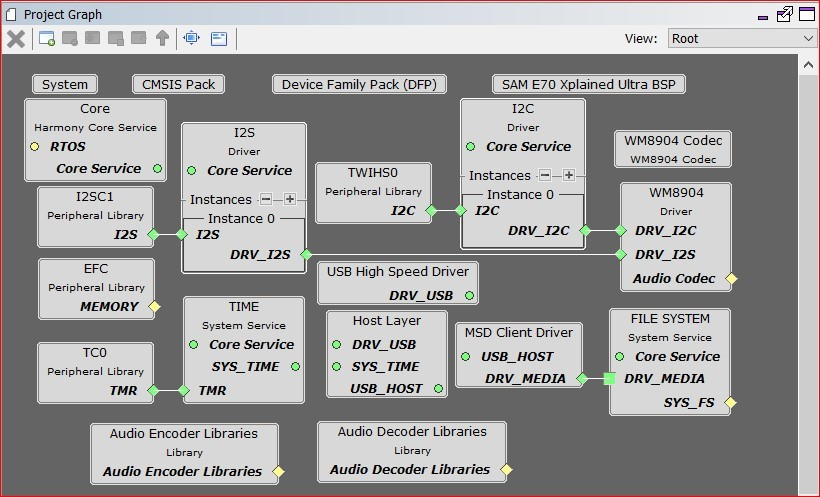Click the SYS_FS yellow diamond connector
This screenshot has width=820, height=497.
point(731,403)
